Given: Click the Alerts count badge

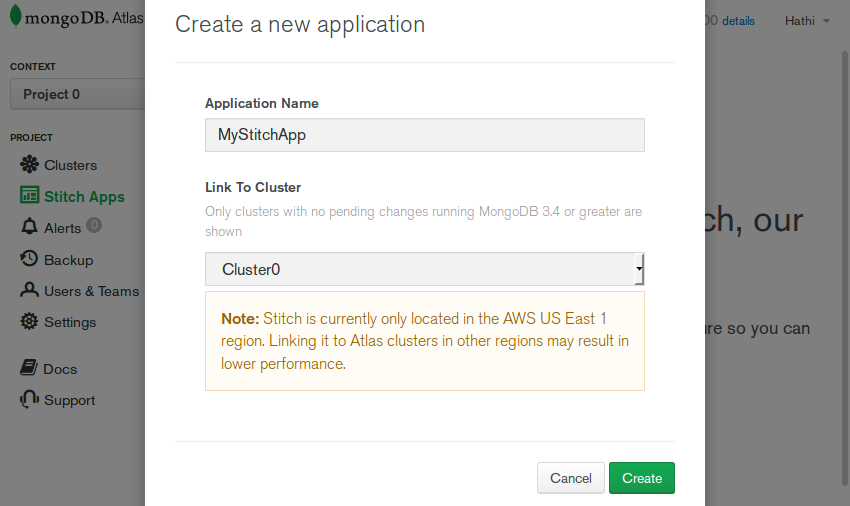Looking at the screenshot, I should click(x=94, y=226).
